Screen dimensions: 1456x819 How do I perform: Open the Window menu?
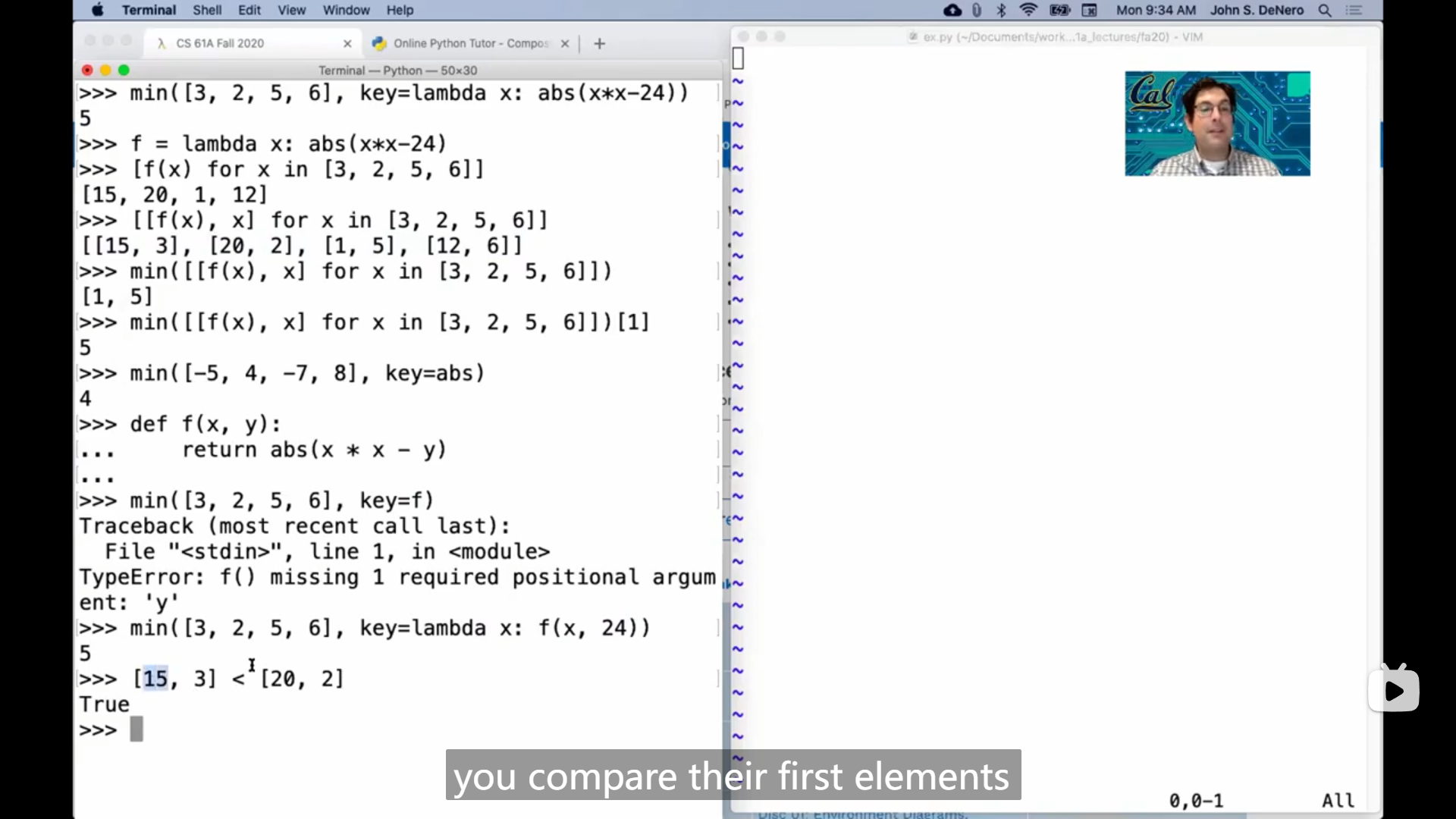pos(346,10)
